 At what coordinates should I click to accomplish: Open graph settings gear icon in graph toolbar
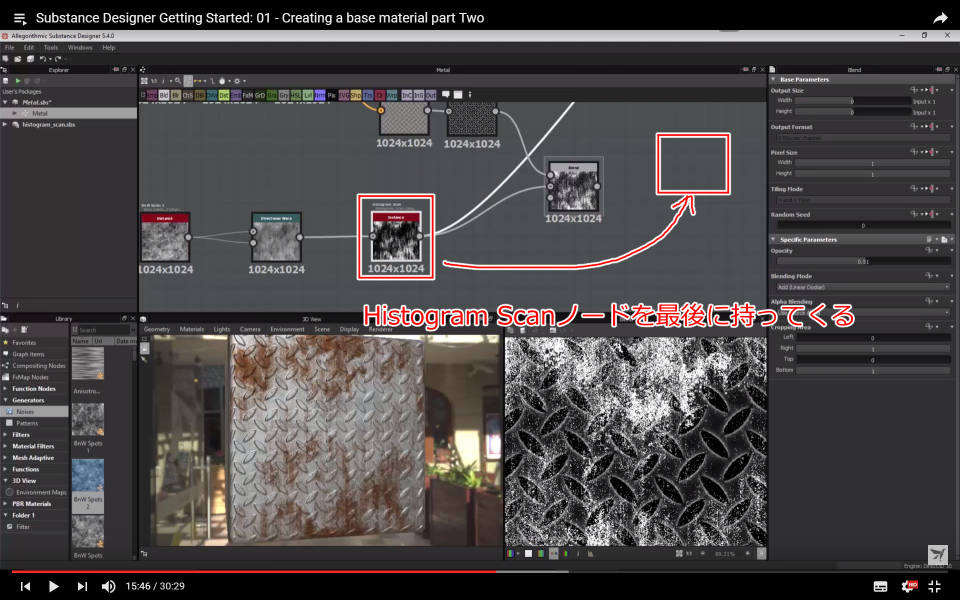click(x=237, y=81)
